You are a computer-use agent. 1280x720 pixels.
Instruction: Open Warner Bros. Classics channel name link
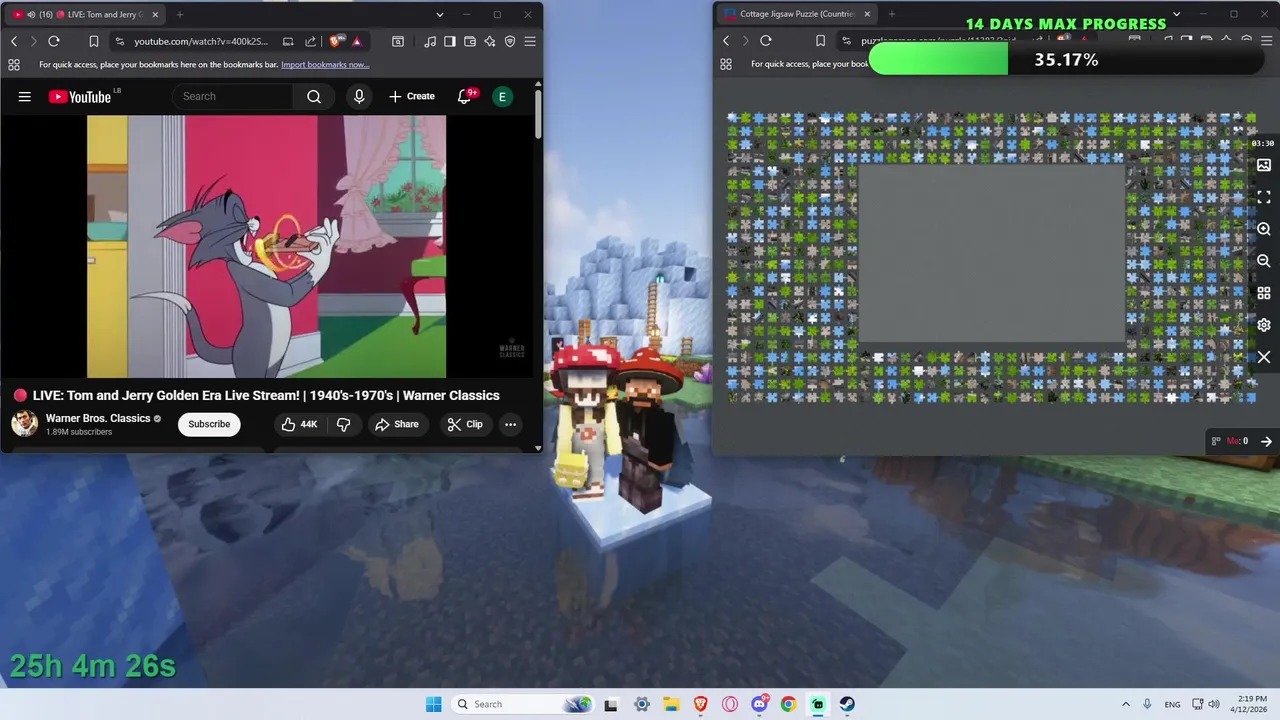click(x=98, y=418)
